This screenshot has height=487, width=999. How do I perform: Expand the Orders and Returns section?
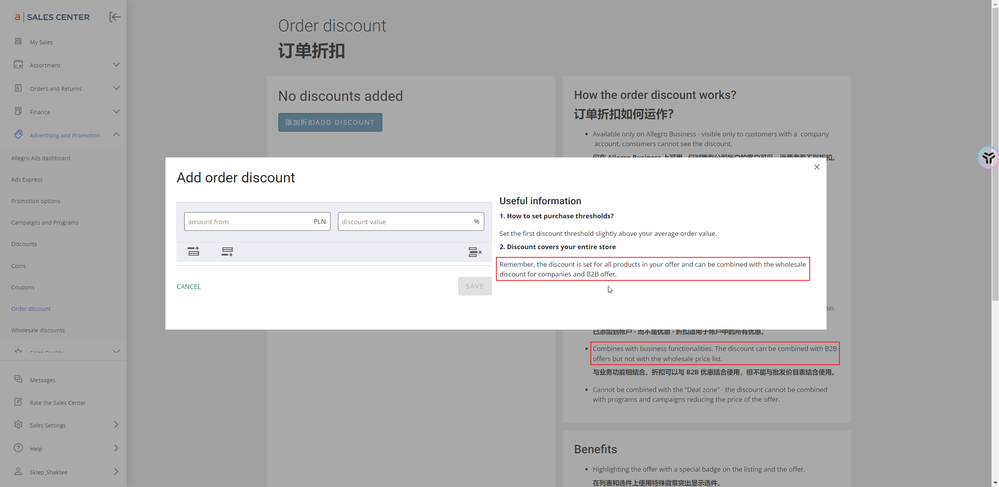(x=116, y=88)
